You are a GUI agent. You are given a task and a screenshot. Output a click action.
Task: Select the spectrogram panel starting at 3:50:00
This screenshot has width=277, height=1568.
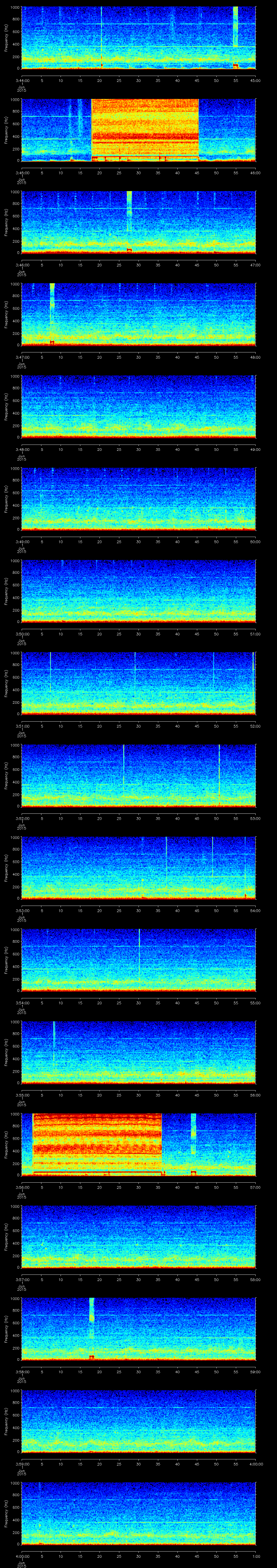(139, 592)
